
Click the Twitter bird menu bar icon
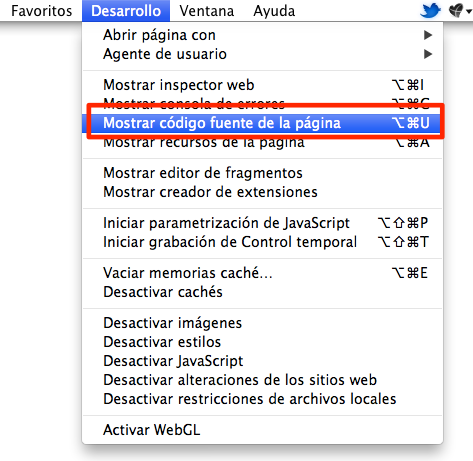coord(430,11)
